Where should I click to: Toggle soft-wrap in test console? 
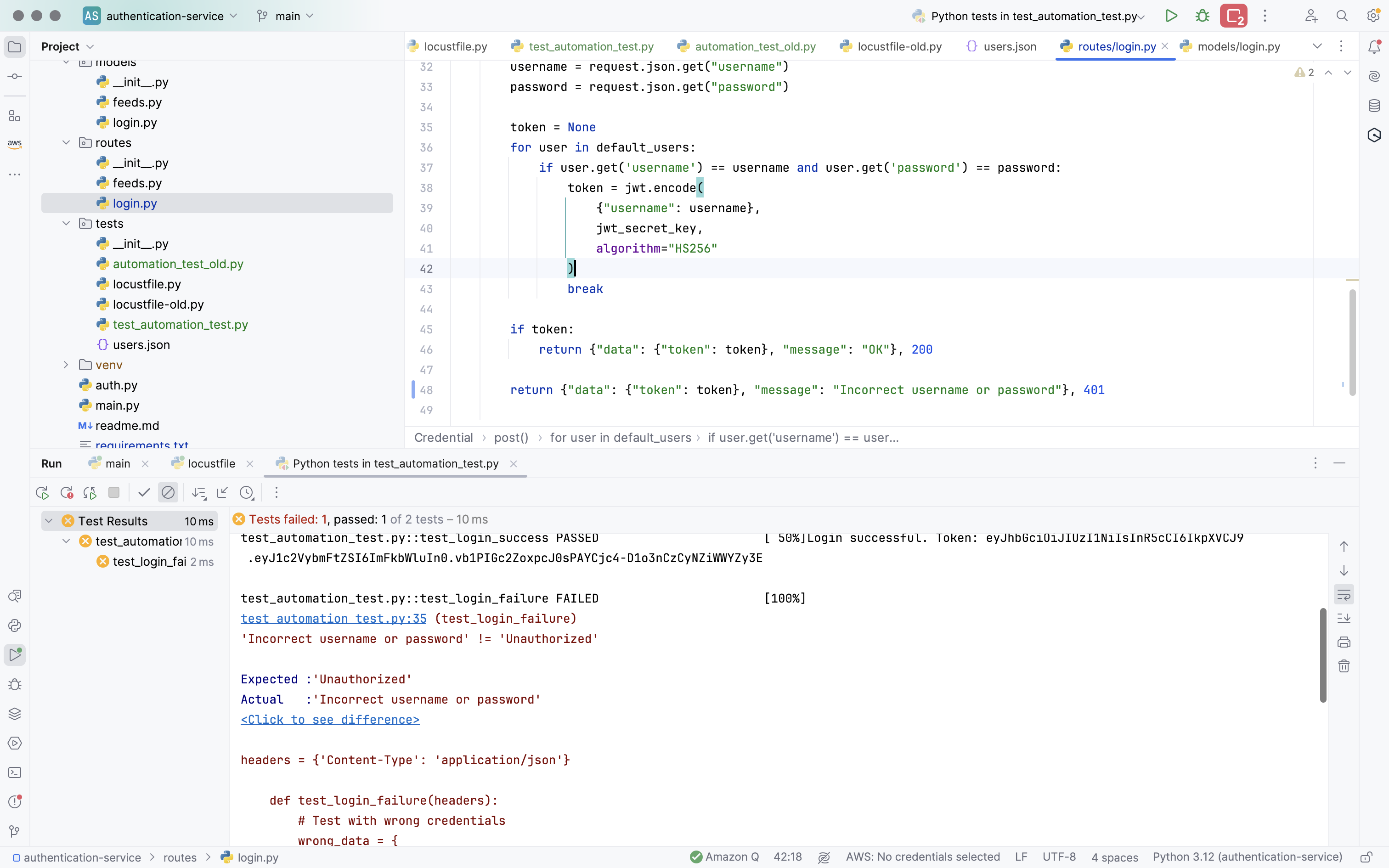[x=1344, y=594]
